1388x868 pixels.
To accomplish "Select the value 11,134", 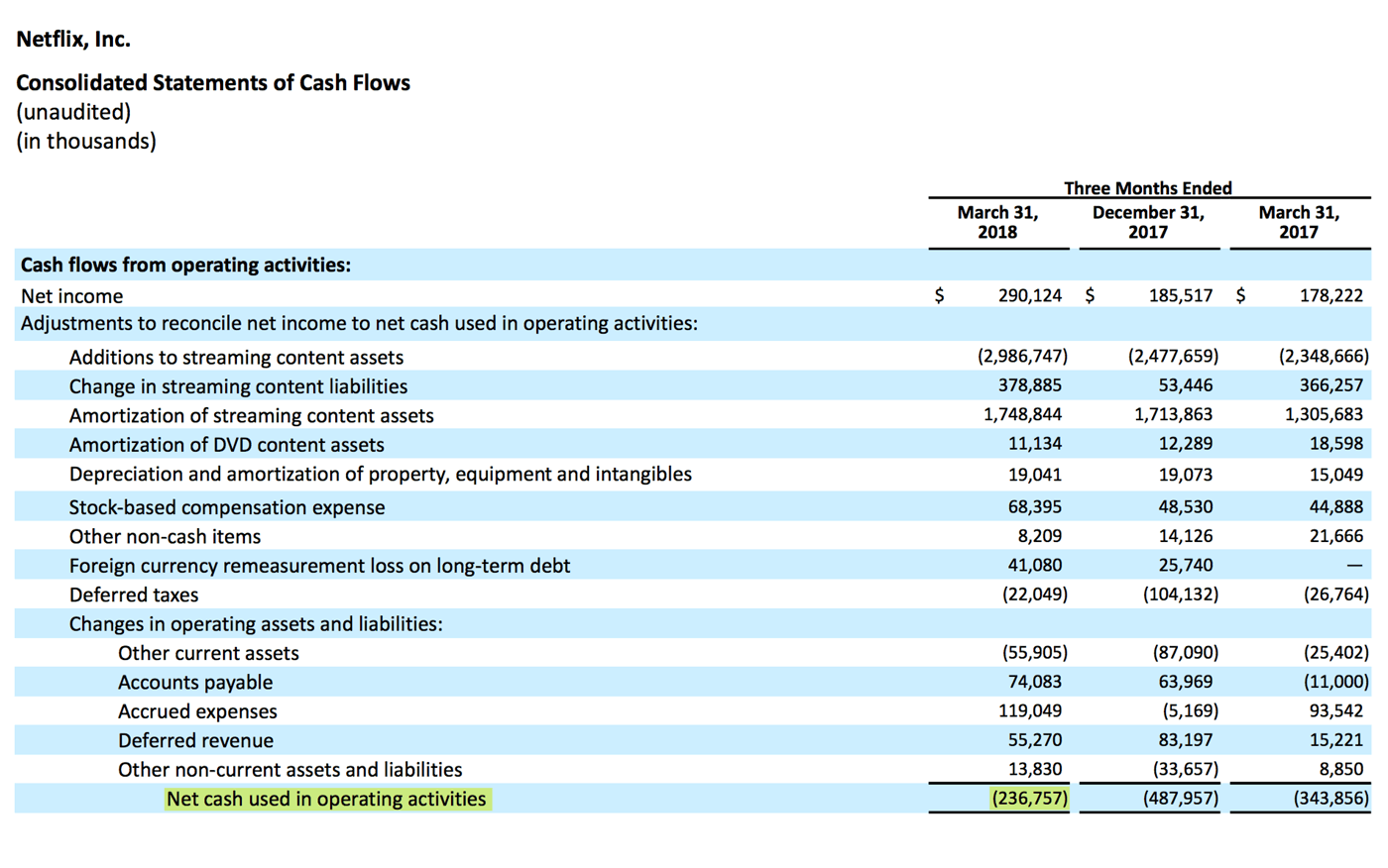I will pyautogui.click(x=1035, y=444).
